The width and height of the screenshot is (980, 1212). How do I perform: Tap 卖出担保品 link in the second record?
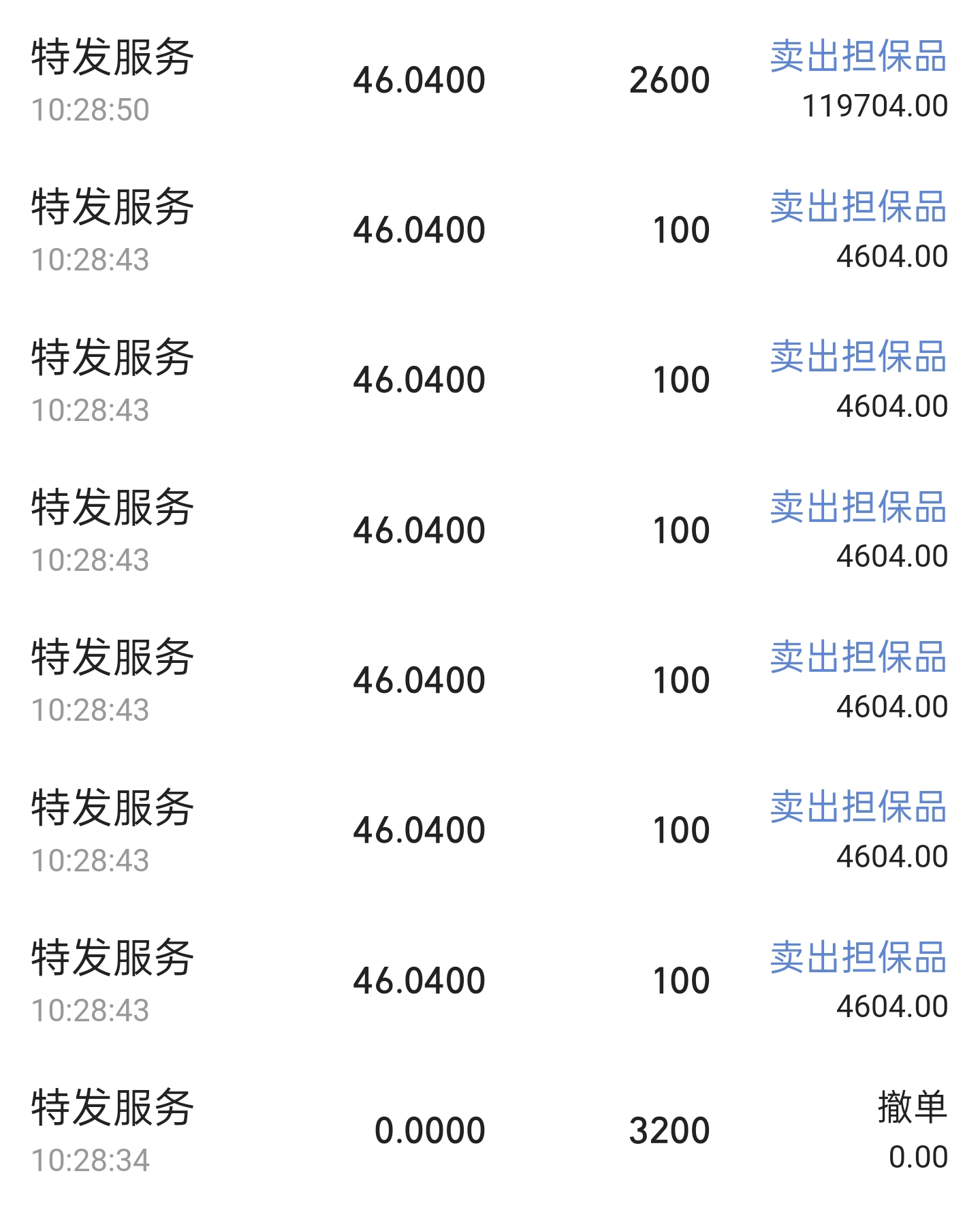click(858, 206)
